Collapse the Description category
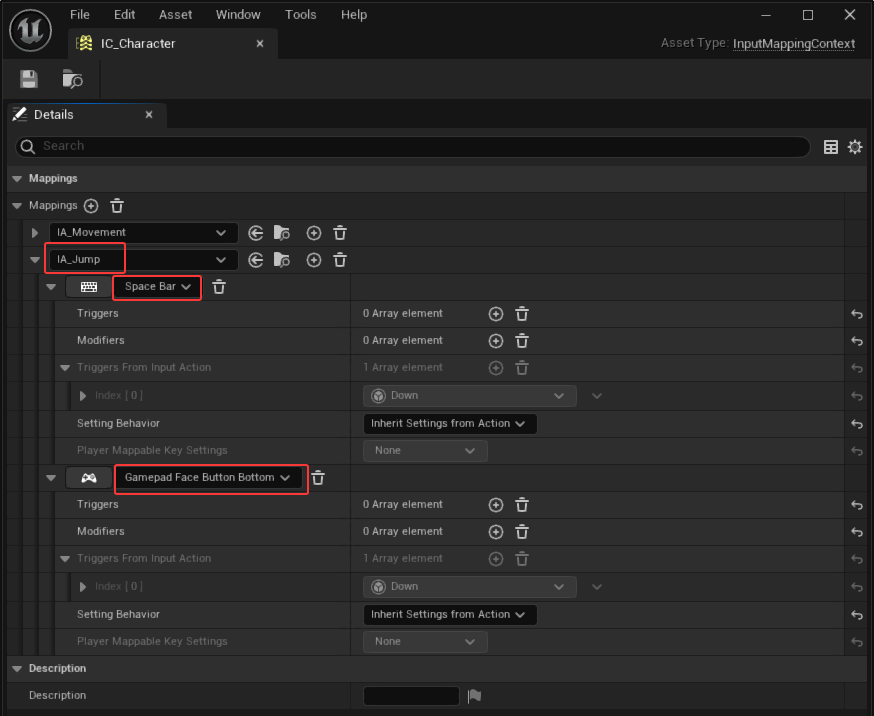 [17, 668]
